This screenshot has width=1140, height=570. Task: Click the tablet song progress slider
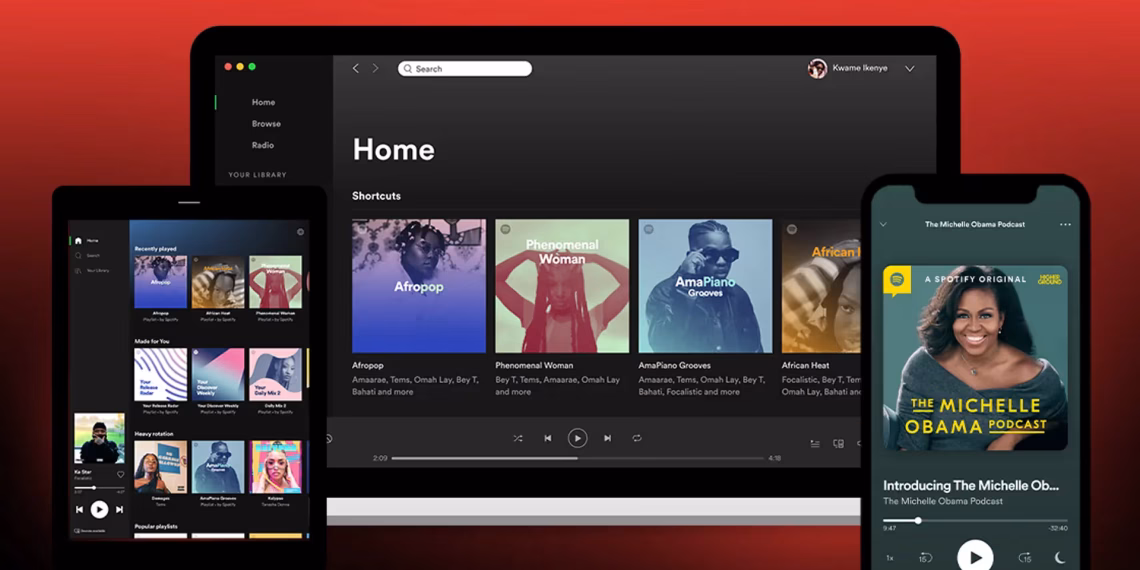pyautogui.click(x=99, y=488)
